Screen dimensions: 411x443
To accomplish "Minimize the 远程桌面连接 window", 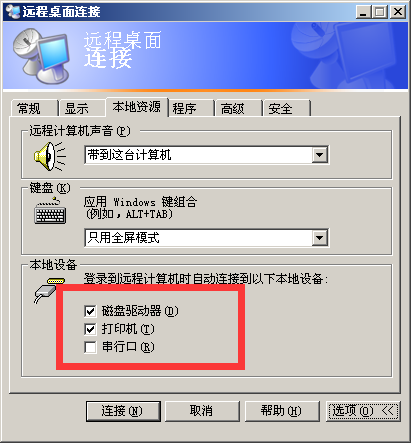I will tap(363, 12).
